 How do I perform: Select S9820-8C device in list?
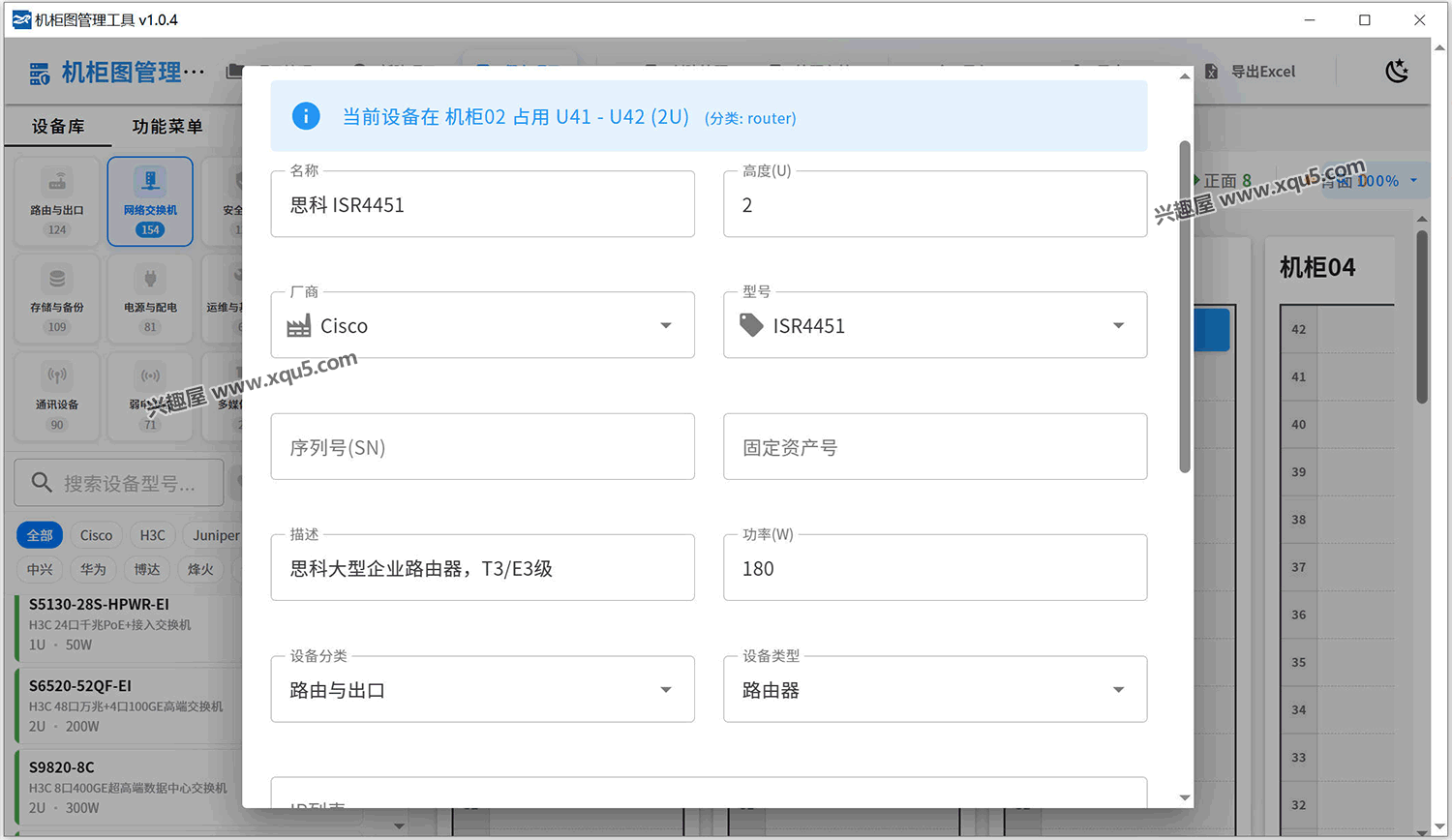130,787
